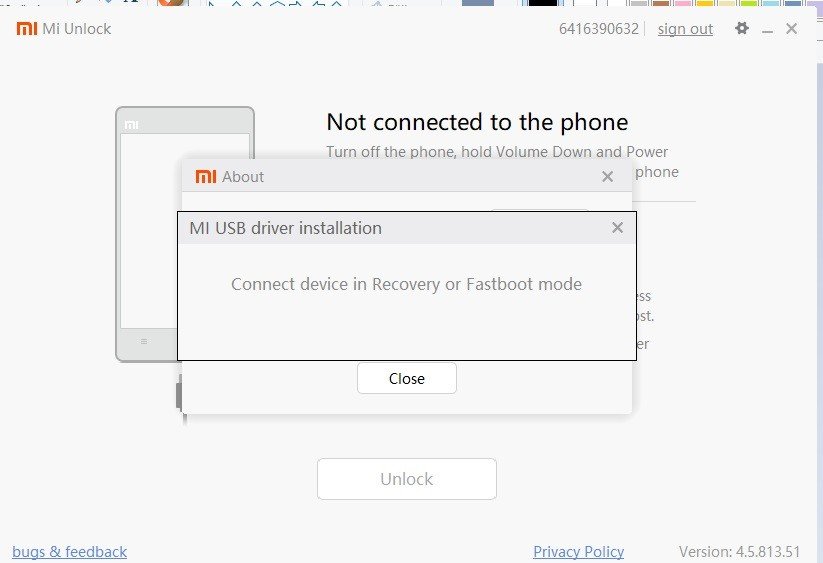This screenshot has width=823, height=563.
Task: Minimize the Mi Unlock window
Action: [767, 31]
